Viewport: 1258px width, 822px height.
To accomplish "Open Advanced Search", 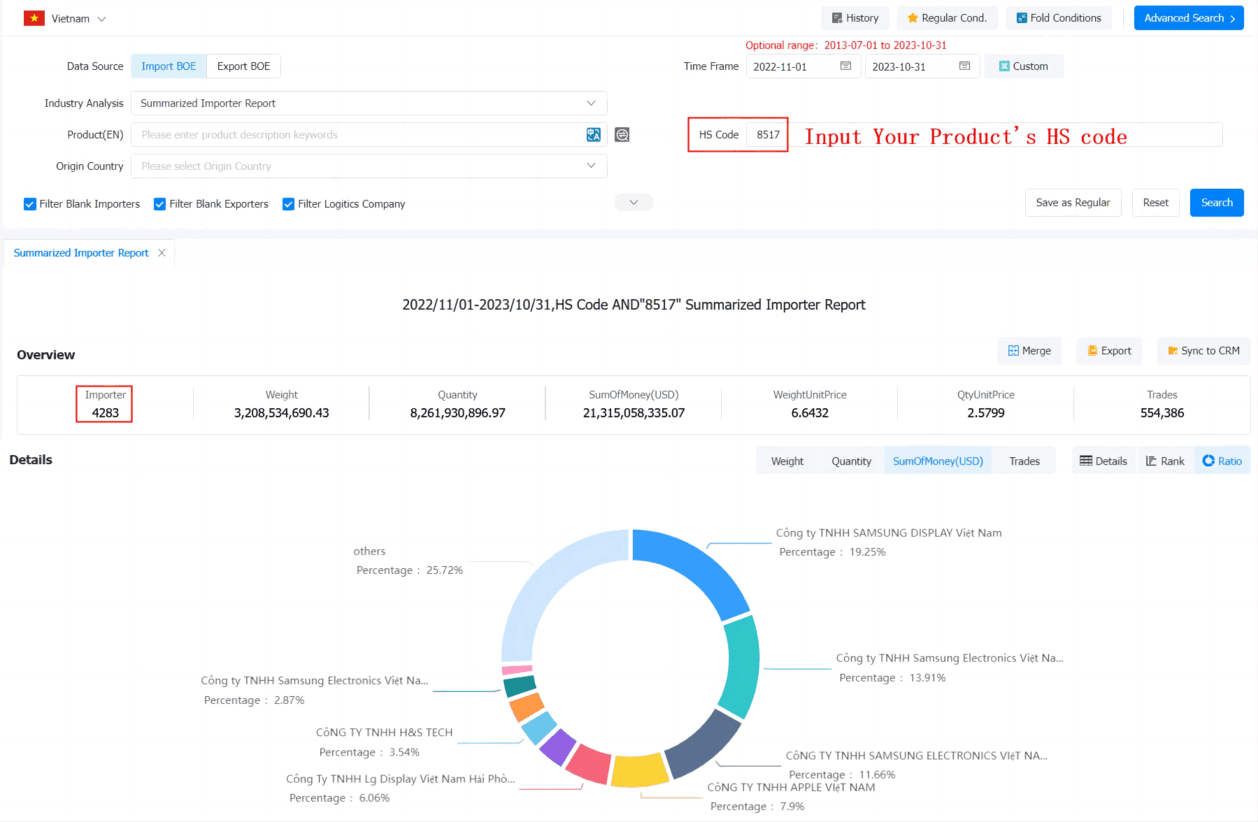I will (1189, 18).
